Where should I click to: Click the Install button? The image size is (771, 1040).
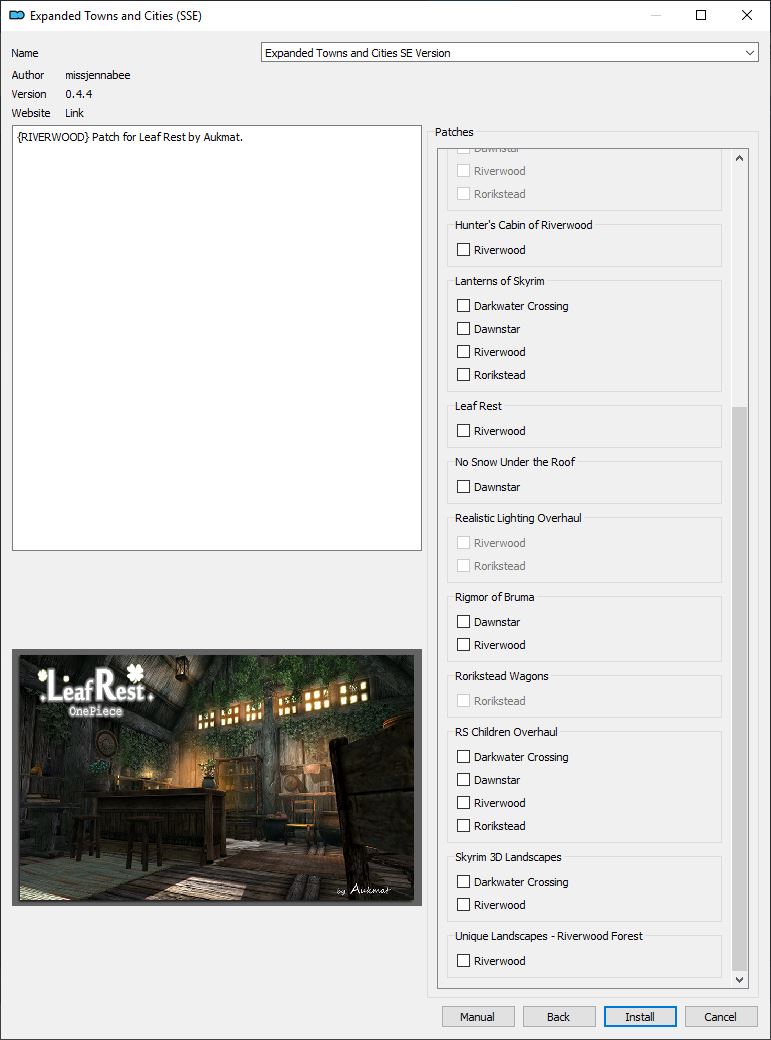(x=640, y=1017)
